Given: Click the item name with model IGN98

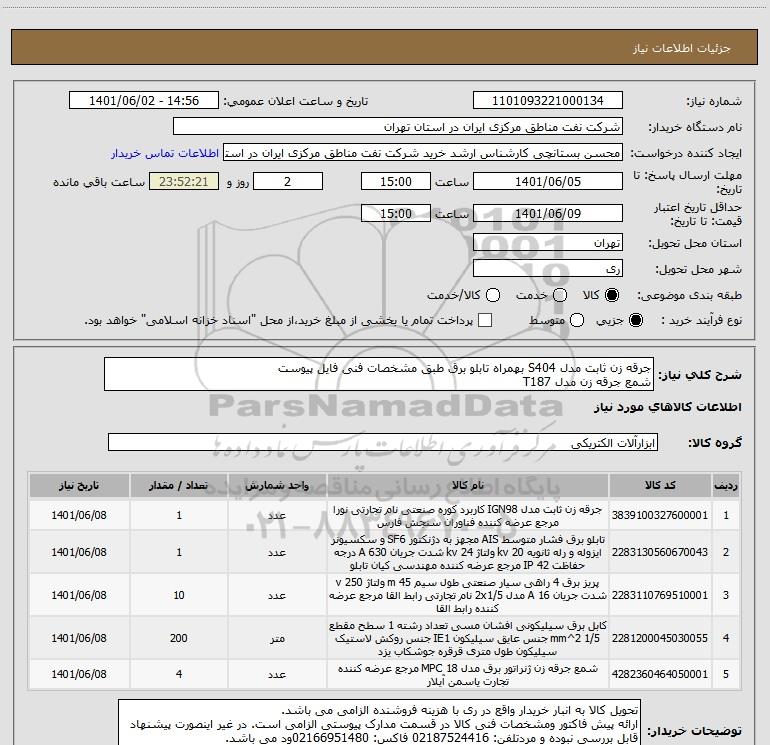Looking at the screenshot, I should (x=468, y=516).
